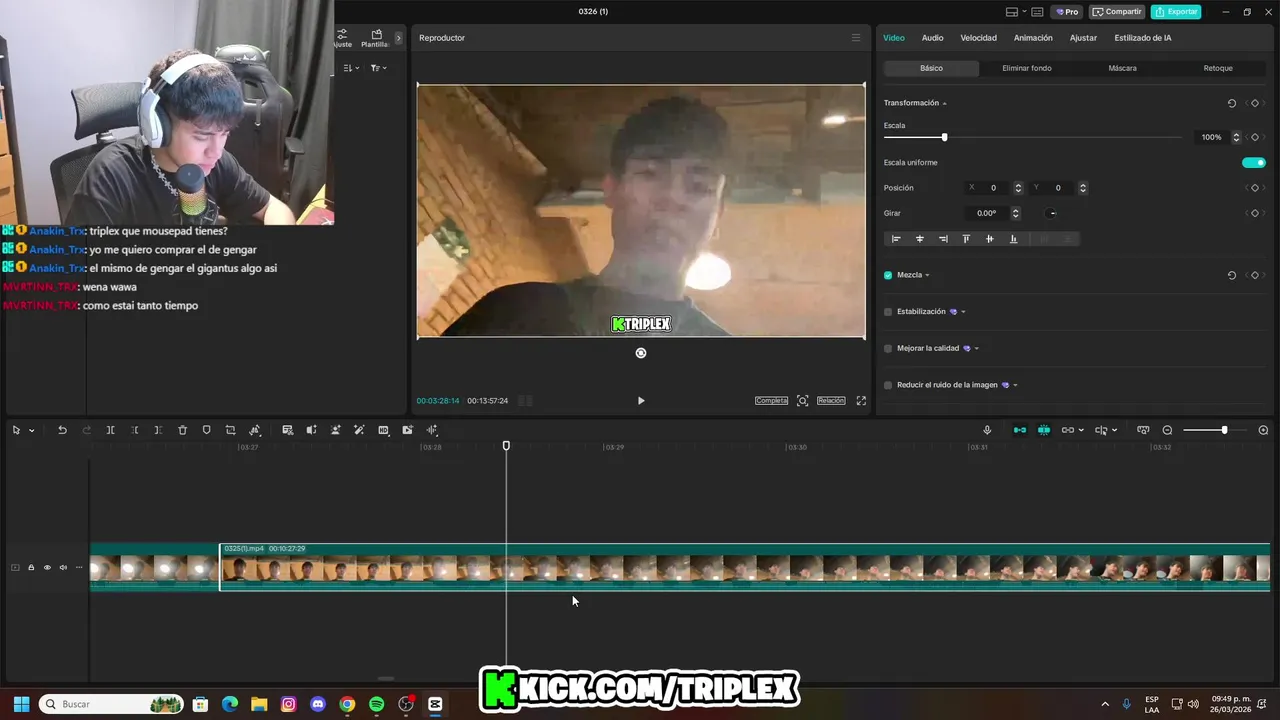Screen dimensions: 1280x720
Task: Lock the video track with padlock icon
Action: pyautogui.click(x=31, y=568)
